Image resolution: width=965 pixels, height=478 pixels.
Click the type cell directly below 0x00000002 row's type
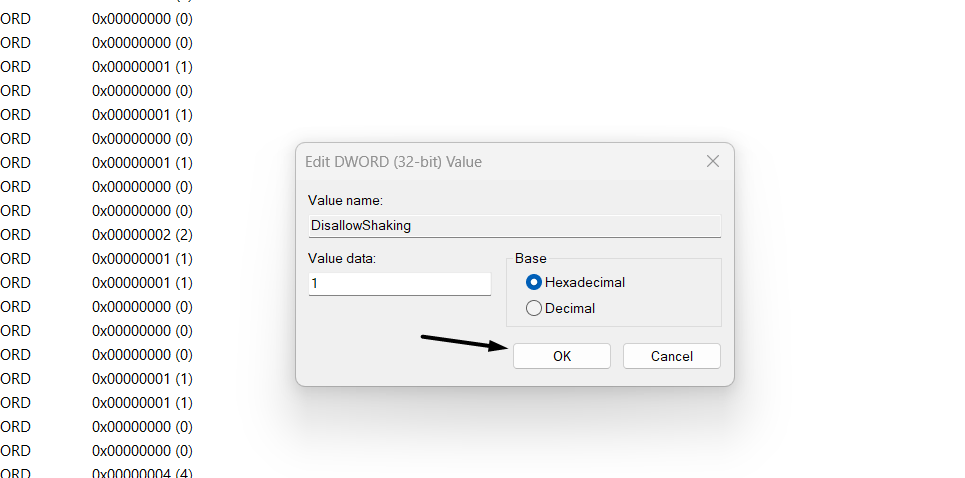pos(16,259)
